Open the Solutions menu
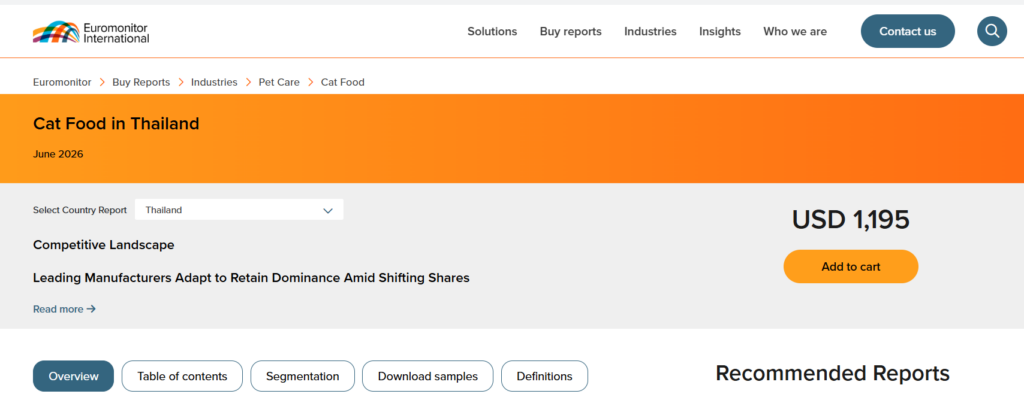Image resolution: width=1024 pixels, height=400 pixels. (x=492, y=31)
